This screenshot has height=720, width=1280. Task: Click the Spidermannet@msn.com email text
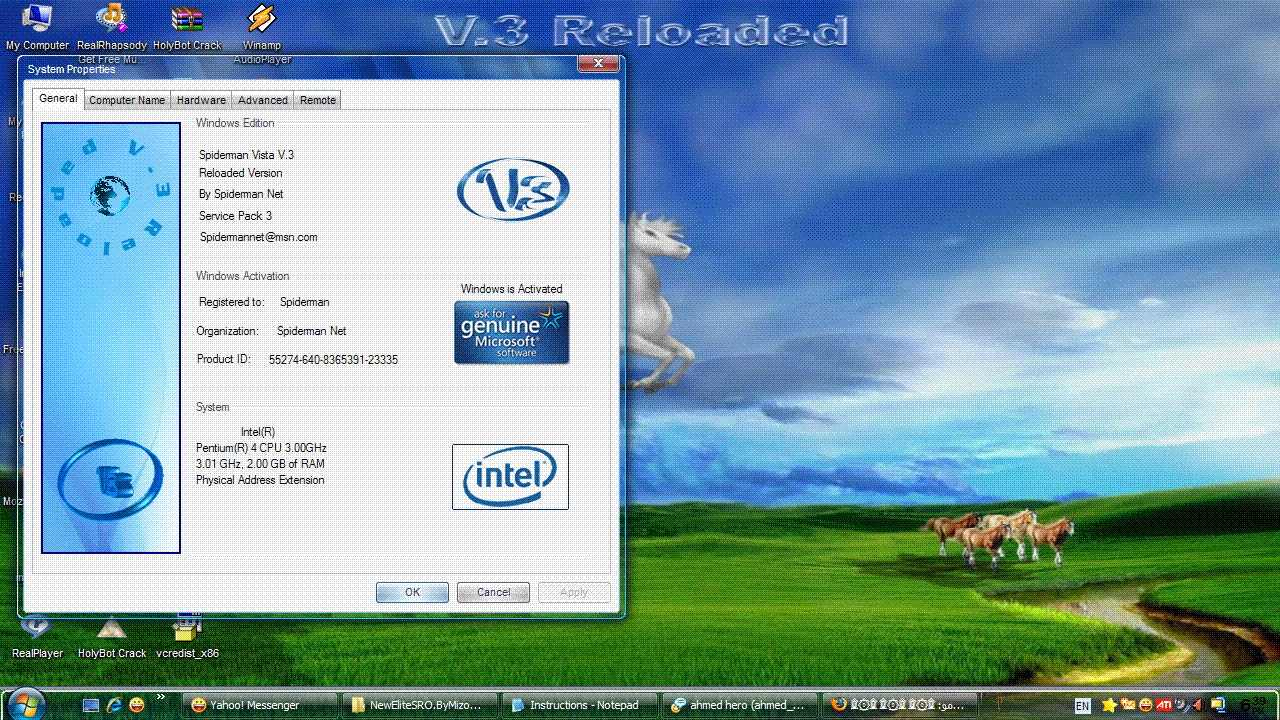[258, 237]
